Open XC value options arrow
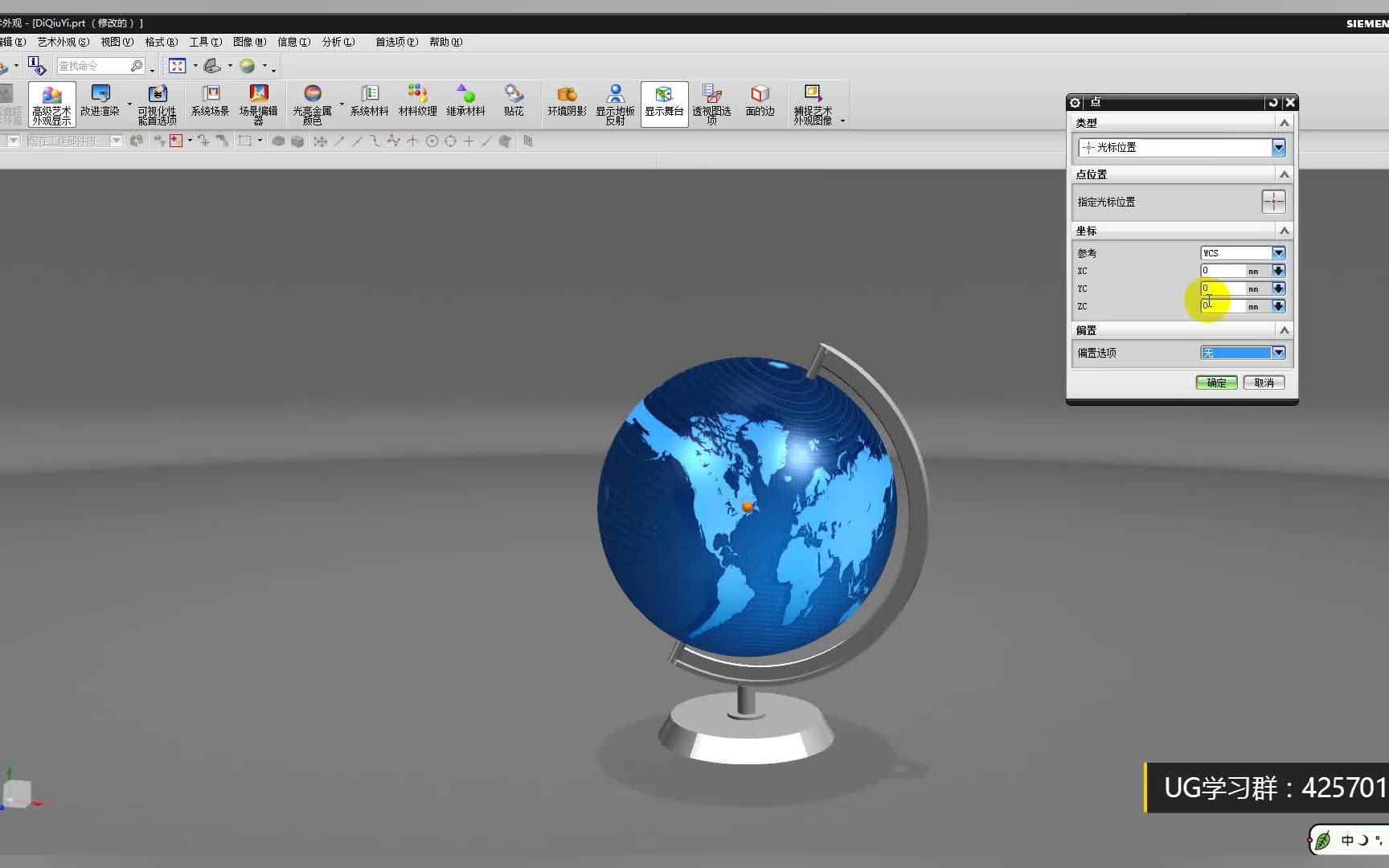 (x=1279, y=271)
